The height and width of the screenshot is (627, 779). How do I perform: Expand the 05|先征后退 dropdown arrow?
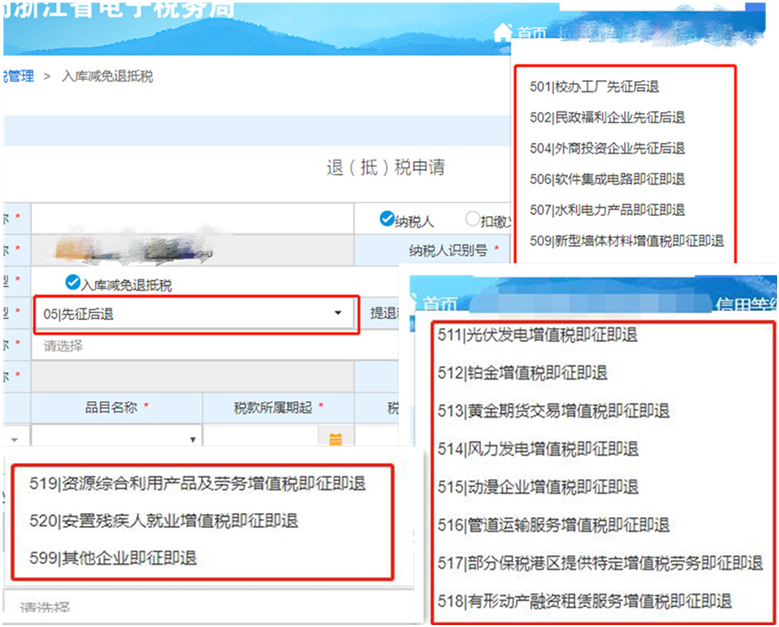338,313
